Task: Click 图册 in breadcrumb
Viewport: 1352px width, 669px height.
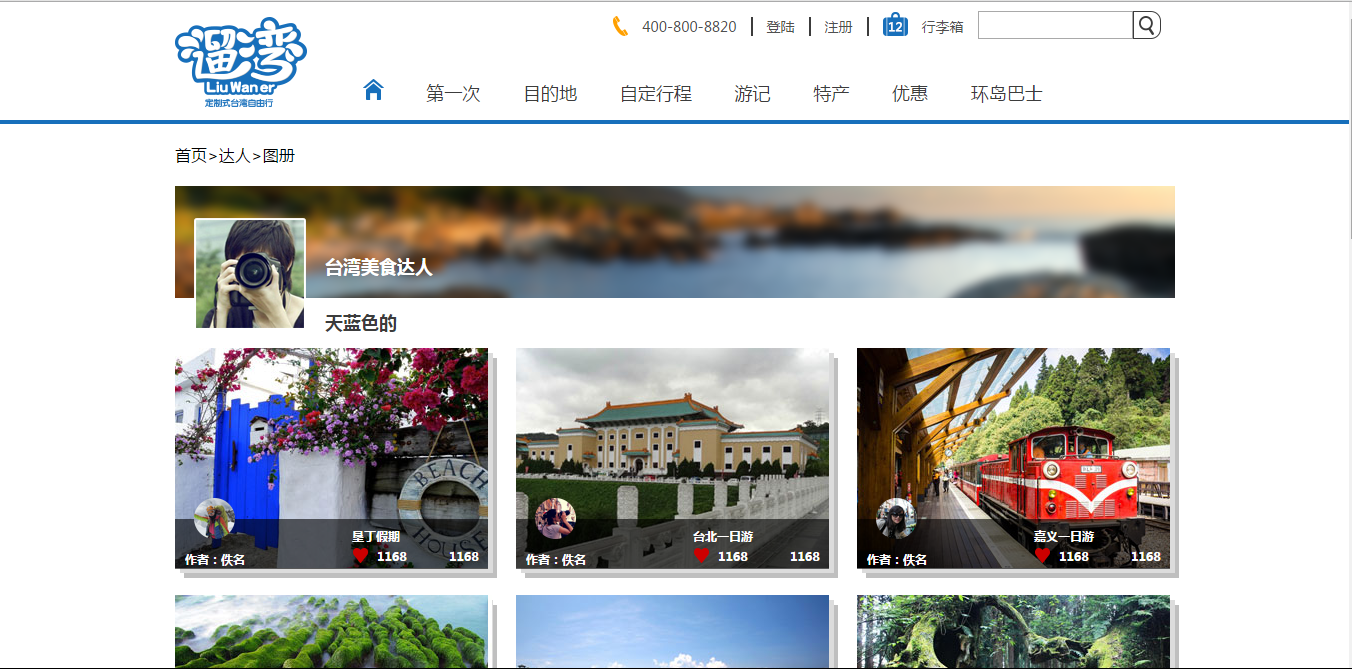Action: click(x=279, y=155)
